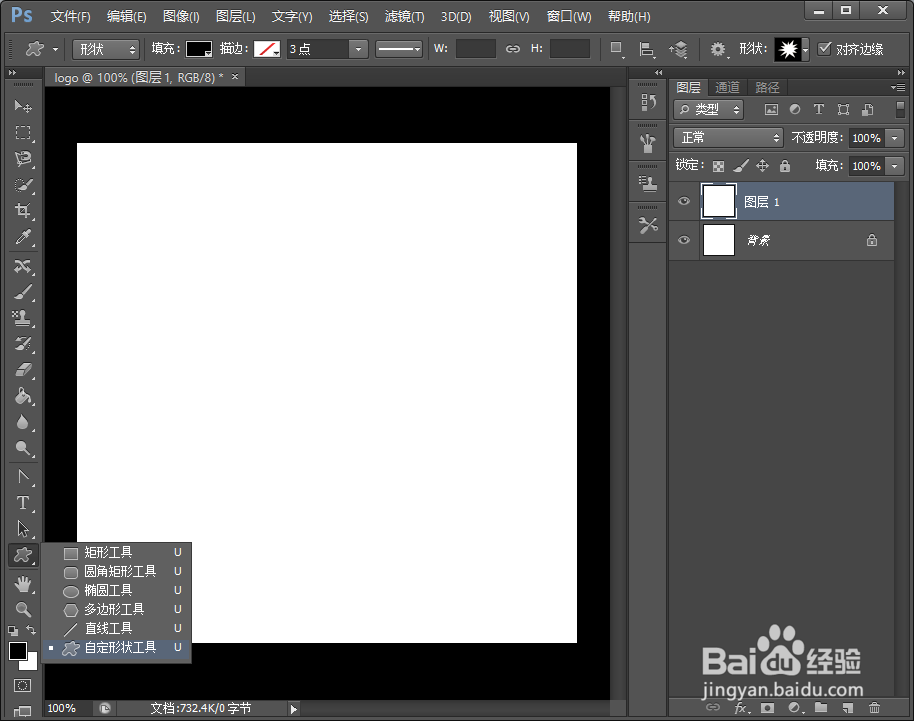Open the History panel icon
The width and height of the screenshot is (914, 721).
pos(648,103)
